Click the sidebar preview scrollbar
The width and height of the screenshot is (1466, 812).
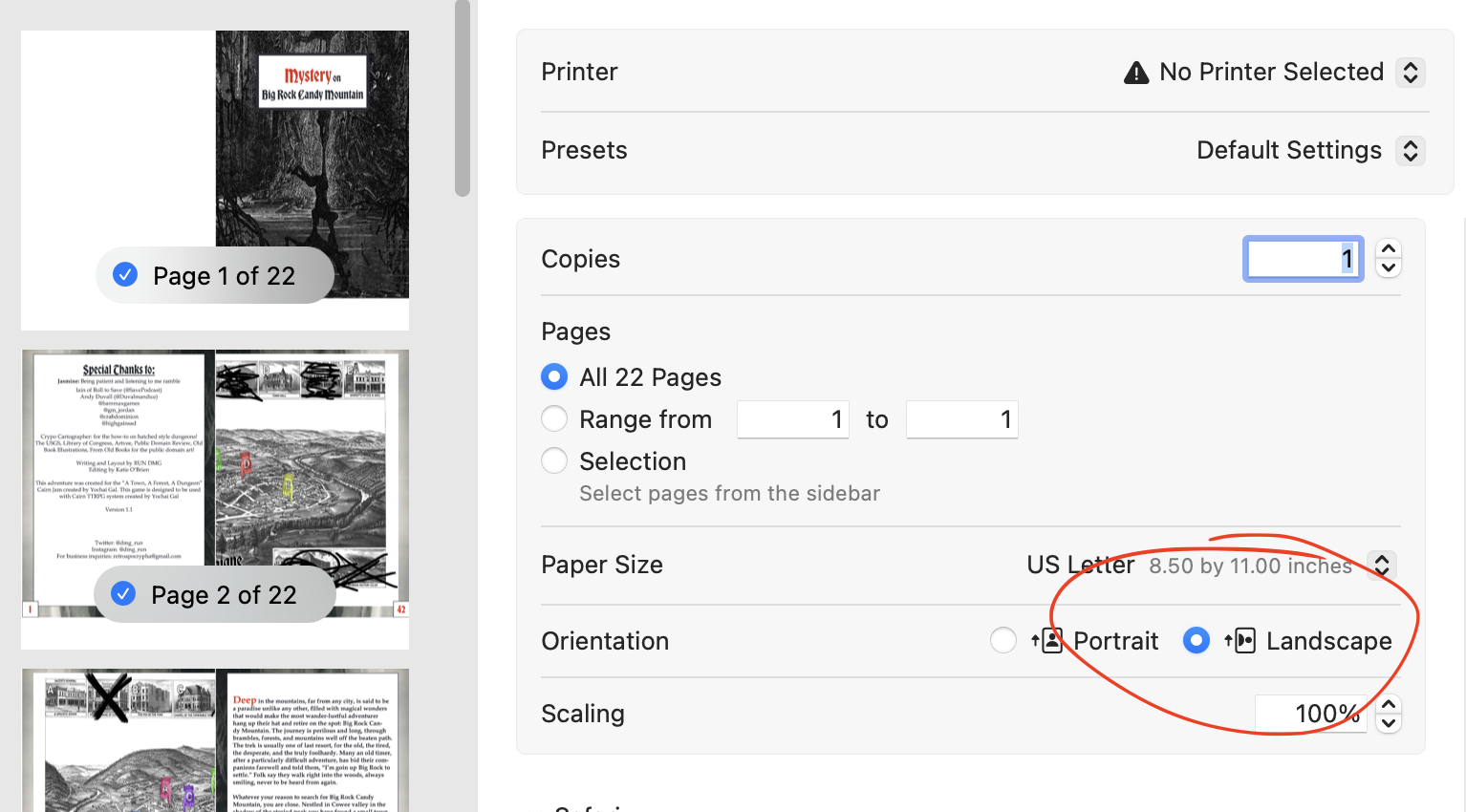(463, 96)
